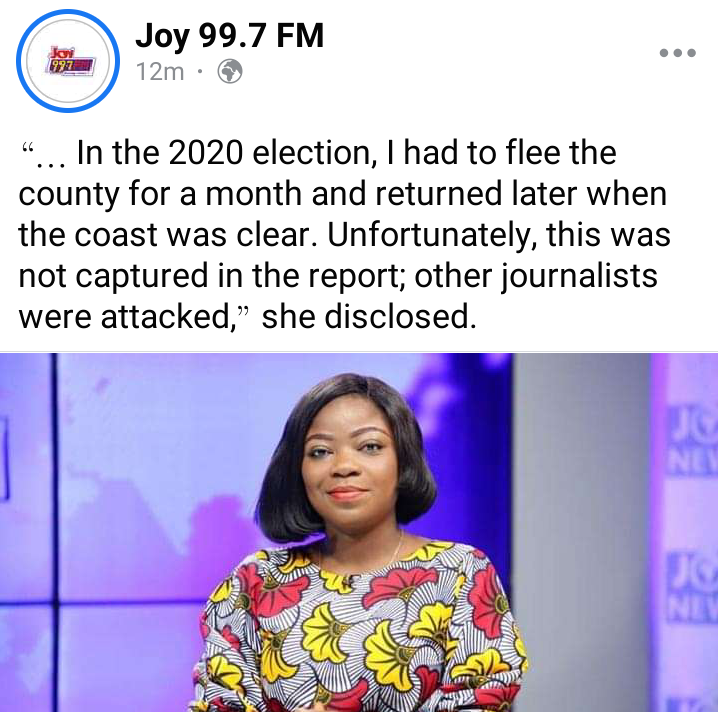Image resolution: width=718 pixels, height=712 pixels.
Task: Open Joy 99.7 FM profile picture
Action: coord(68,60)
